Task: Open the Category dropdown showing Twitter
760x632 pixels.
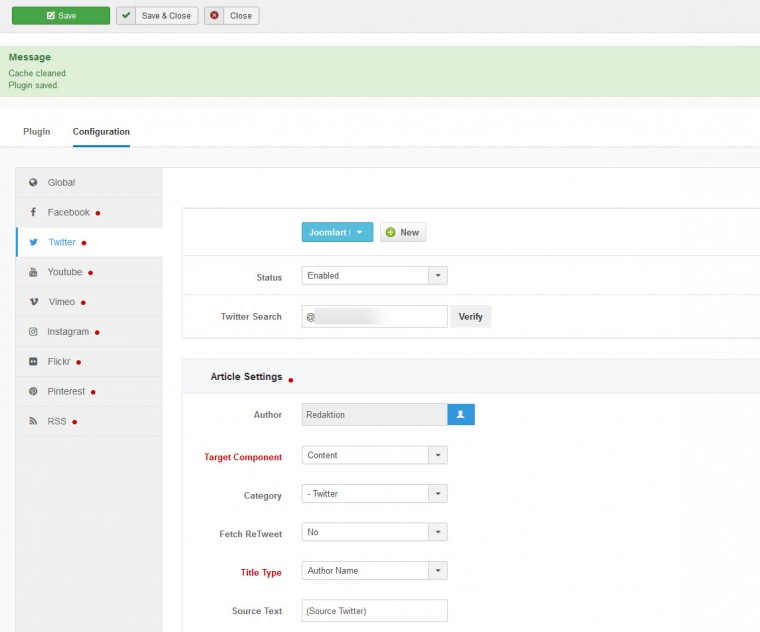Action: click(x=374, y=494)
